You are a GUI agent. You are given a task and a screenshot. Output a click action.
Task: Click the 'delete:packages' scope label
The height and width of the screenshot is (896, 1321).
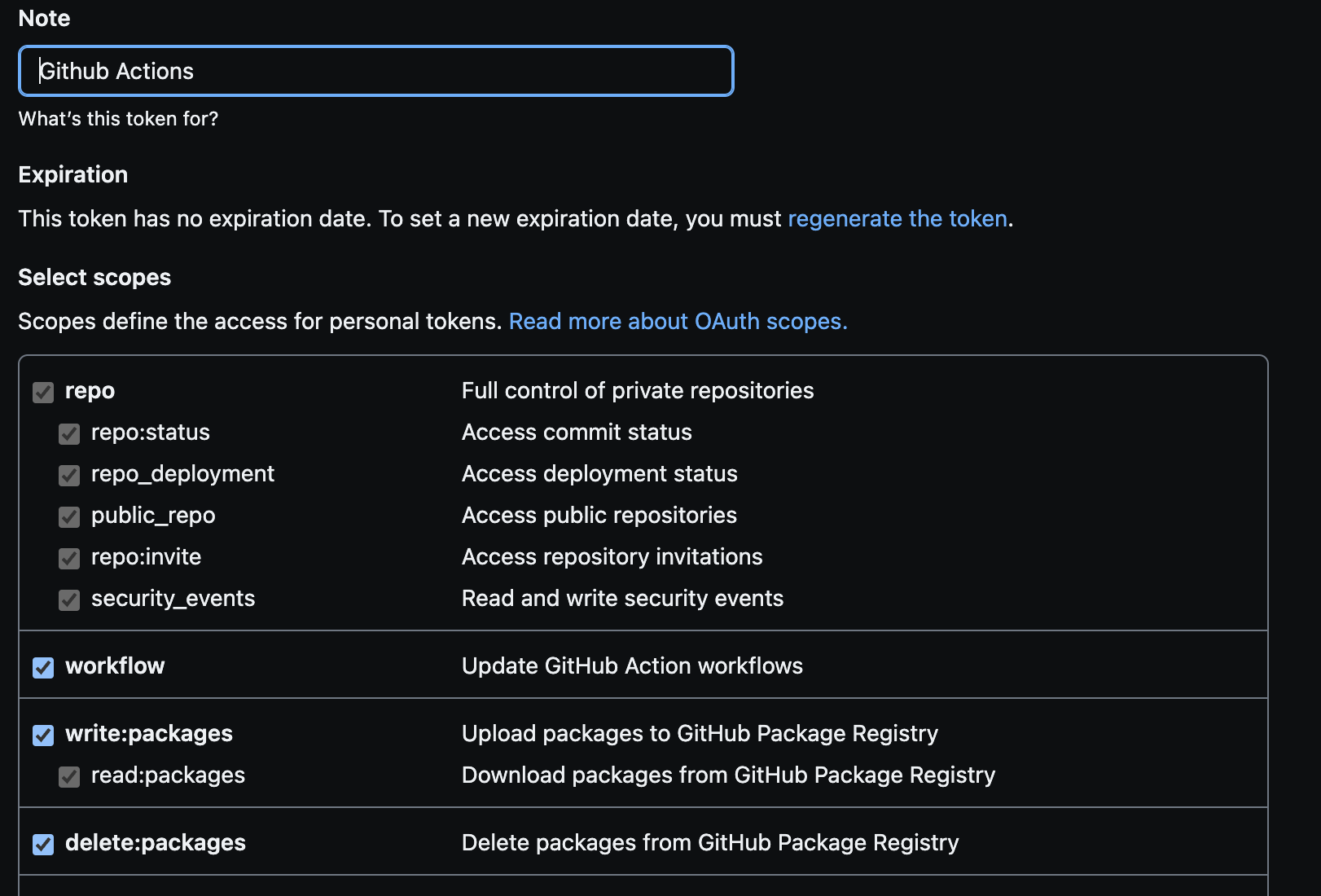tap(156, 843)
